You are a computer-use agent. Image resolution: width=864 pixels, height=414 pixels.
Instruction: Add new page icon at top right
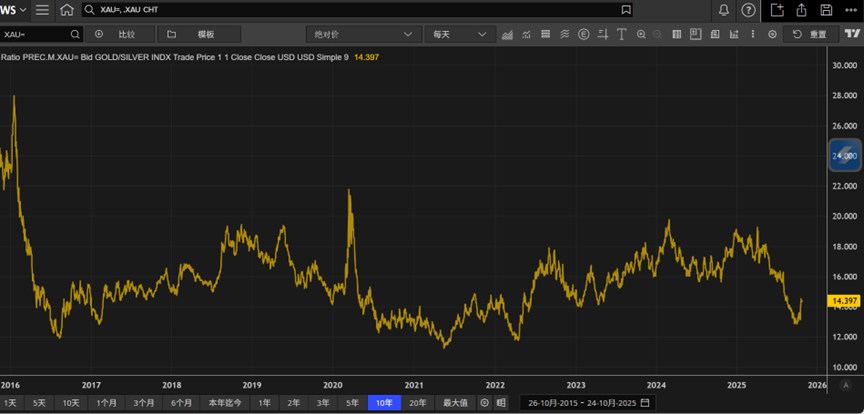(x=777, y=10)
